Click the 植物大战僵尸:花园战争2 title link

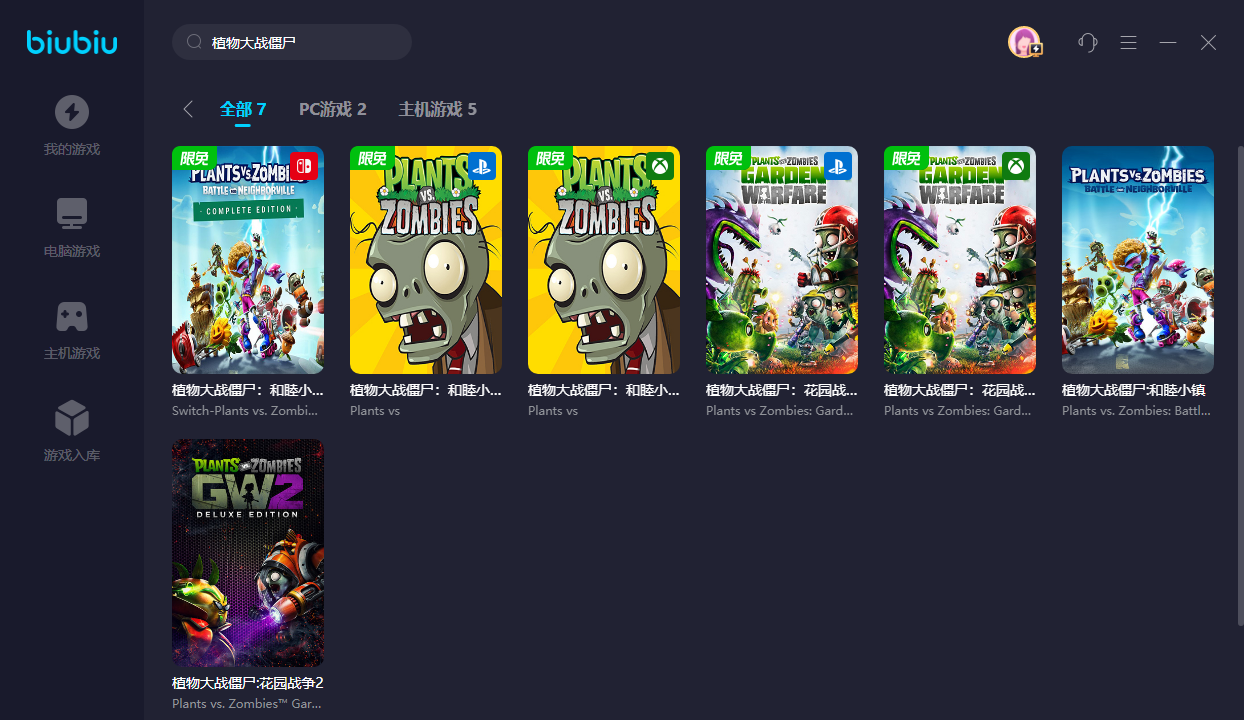point(247,683)
